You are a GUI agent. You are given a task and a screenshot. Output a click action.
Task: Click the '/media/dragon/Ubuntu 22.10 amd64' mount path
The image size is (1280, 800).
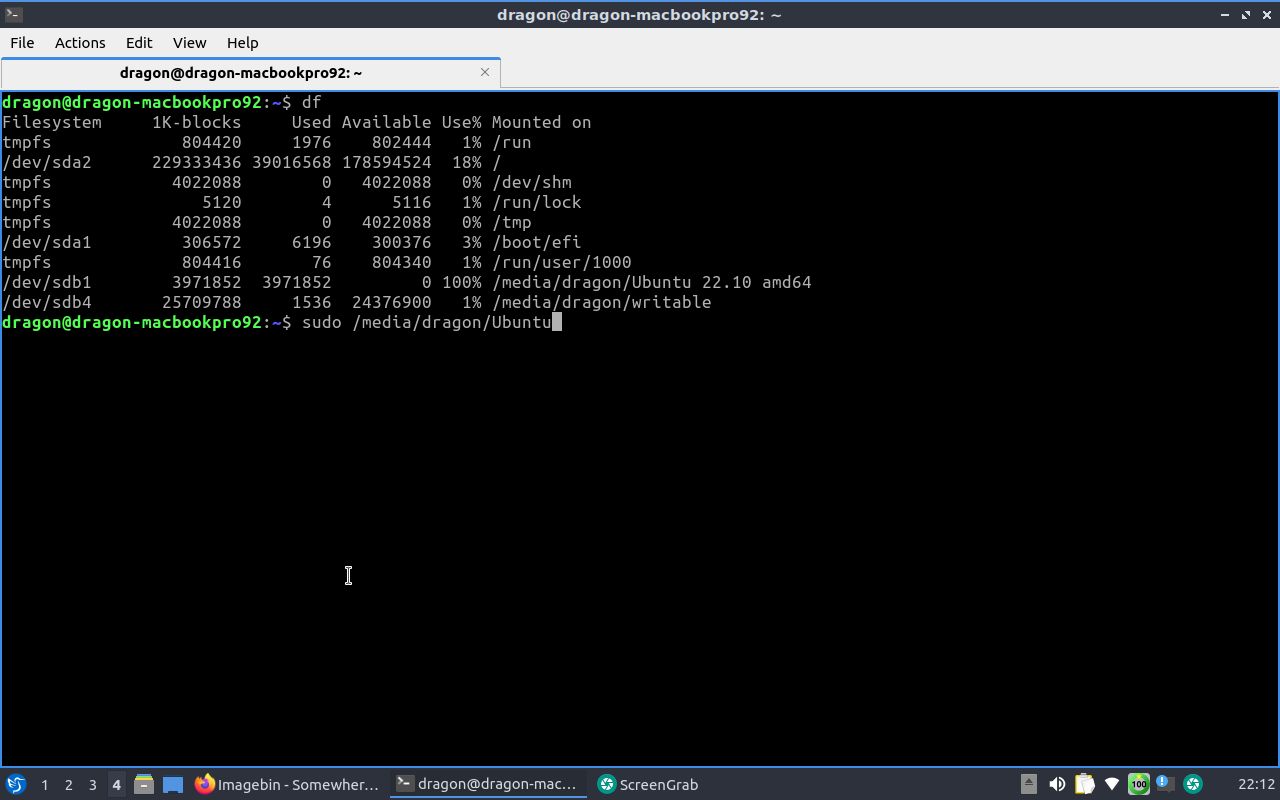[x=652, y=282]
